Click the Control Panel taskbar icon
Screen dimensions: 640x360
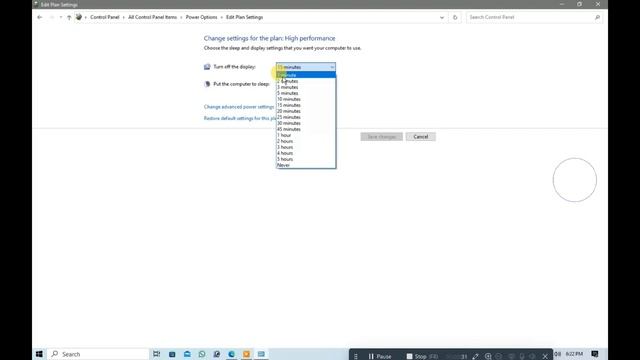(x=261, y=354)
